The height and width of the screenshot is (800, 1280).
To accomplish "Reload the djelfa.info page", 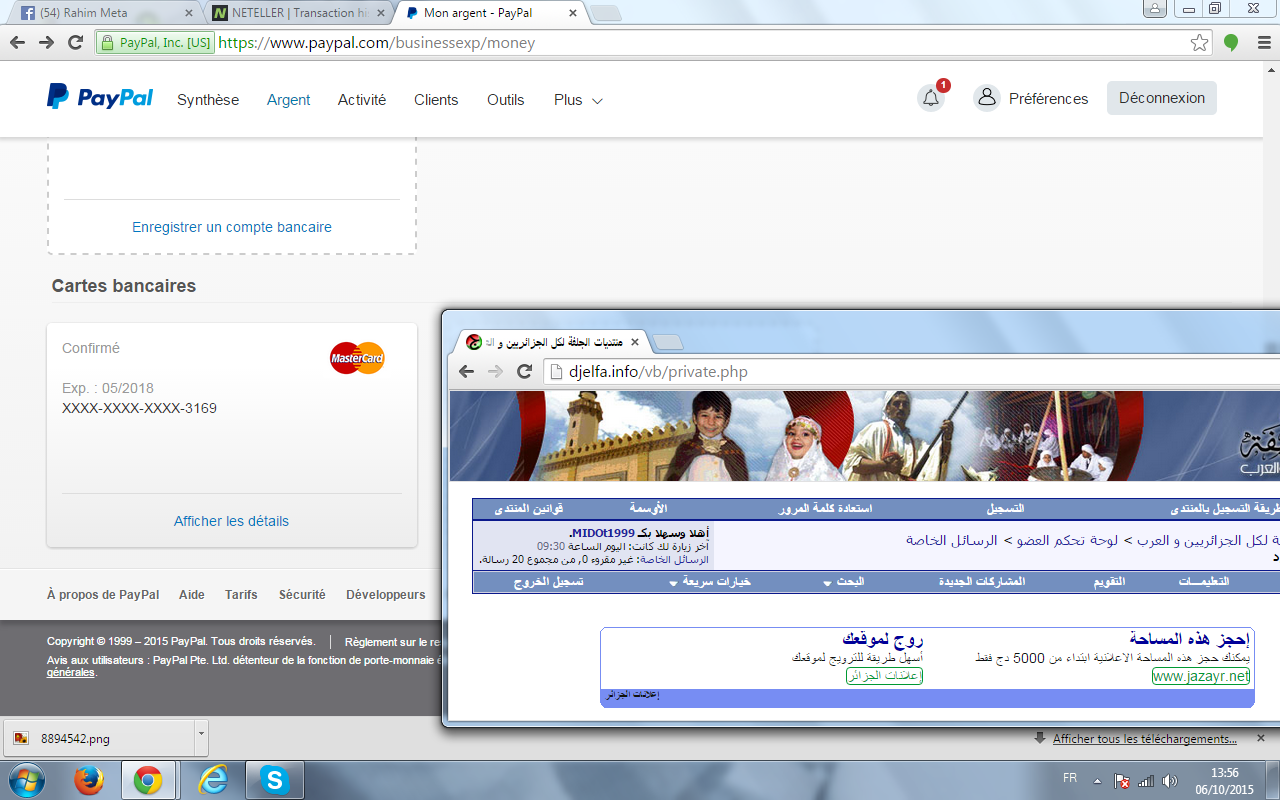I will pos(524,371).
